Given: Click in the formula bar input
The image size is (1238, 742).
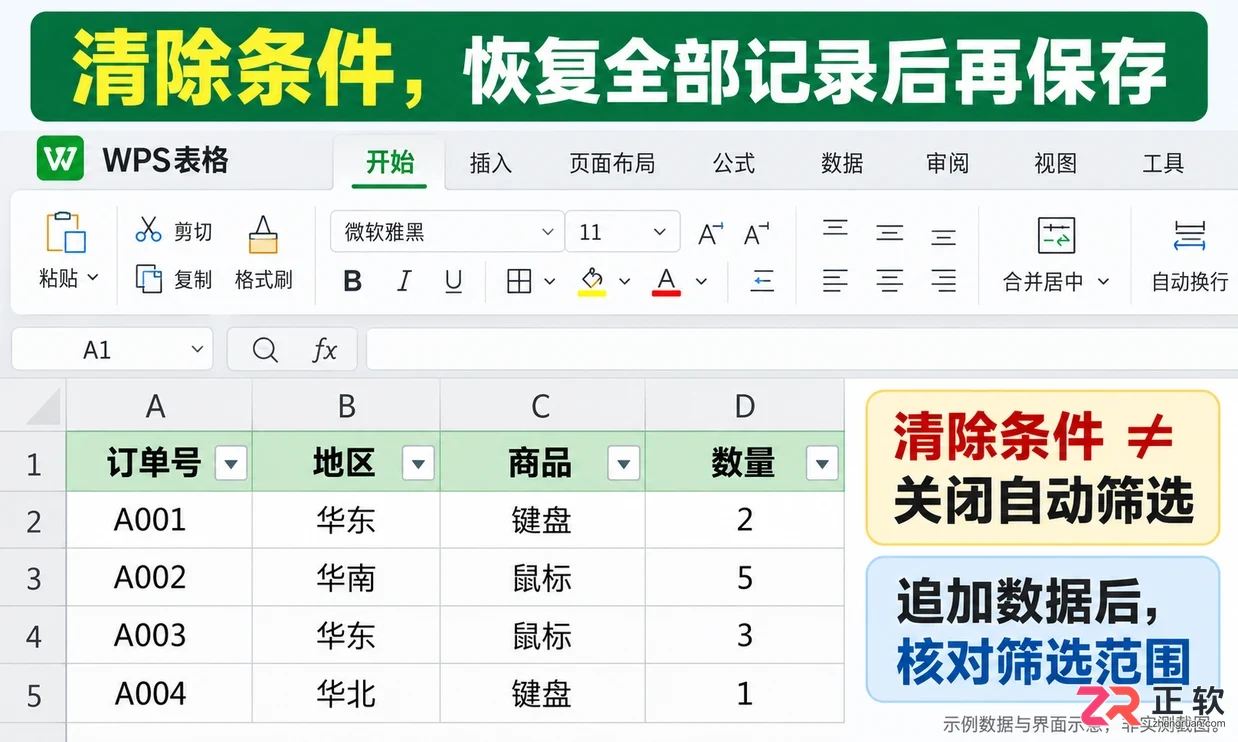Looking at the screenshot, I should point(801,350).
